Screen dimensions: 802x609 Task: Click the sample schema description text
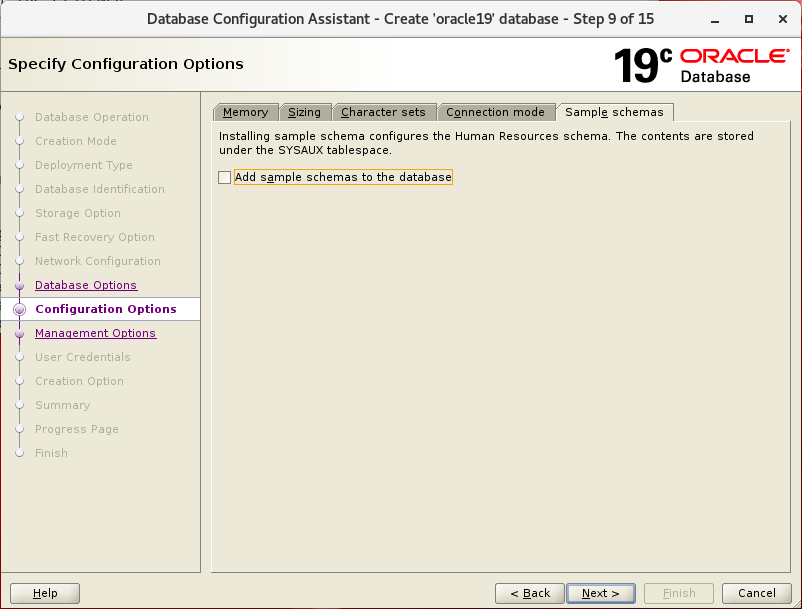pyautogui.click(x=486, y=143)
